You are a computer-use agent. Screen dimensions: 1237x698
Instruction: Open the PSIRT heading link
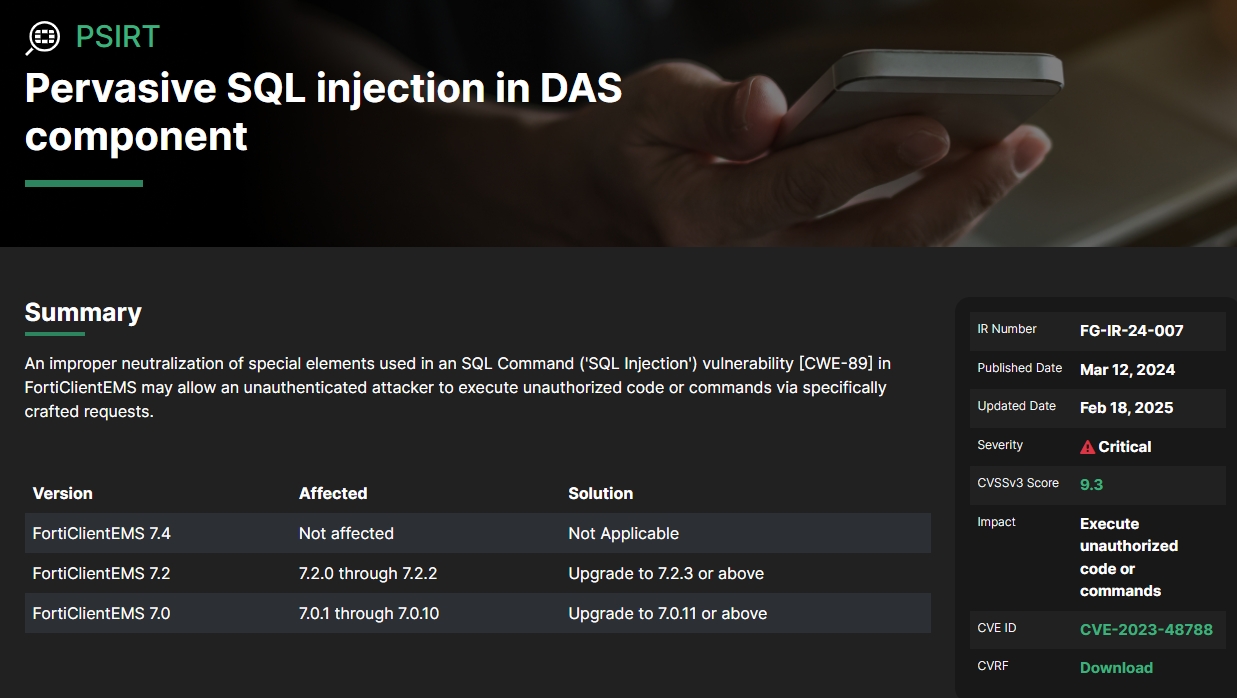[x=118, y=37]
